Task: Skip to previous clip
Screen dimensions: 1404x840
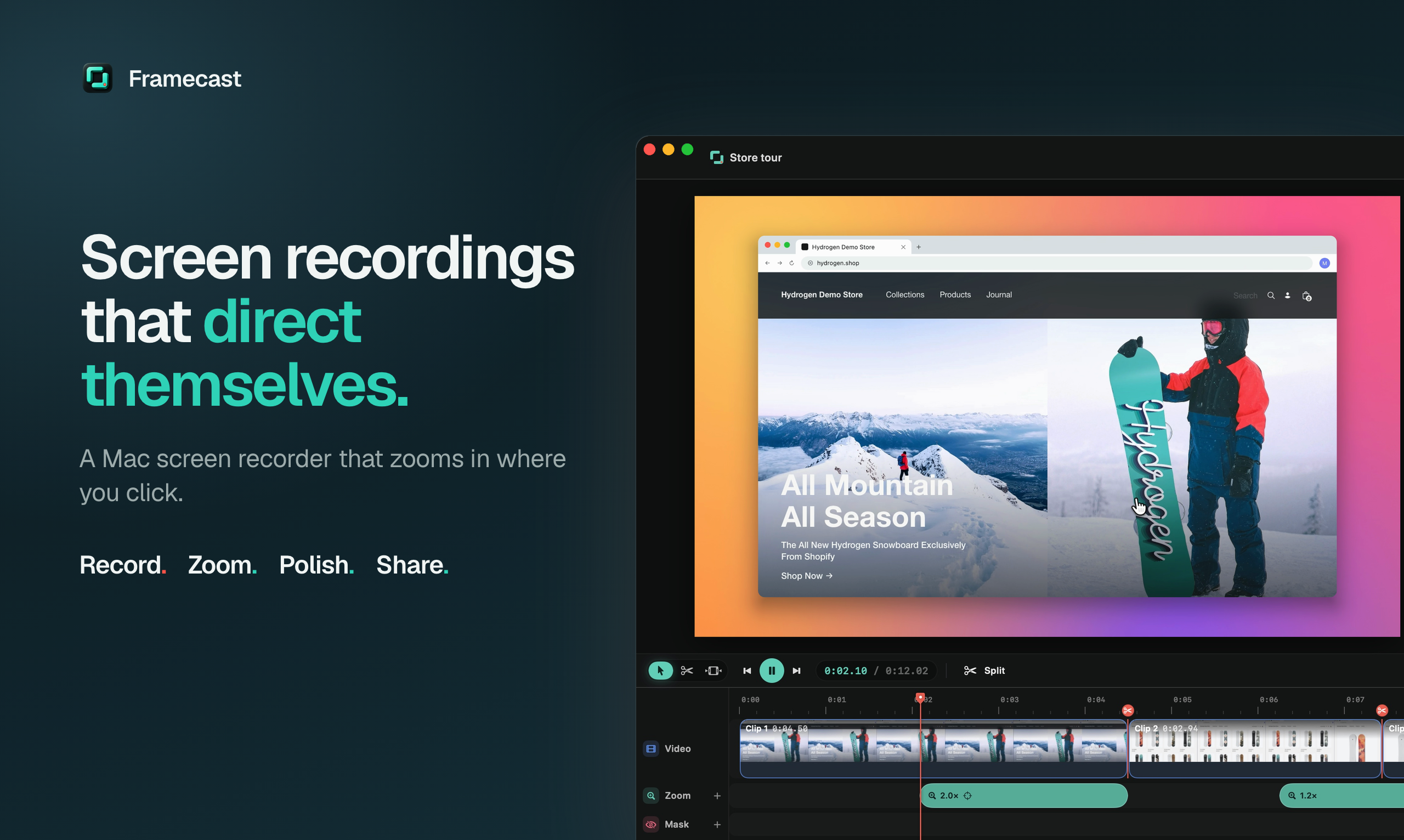Action: pyautogui.click(x=747, y=671)
